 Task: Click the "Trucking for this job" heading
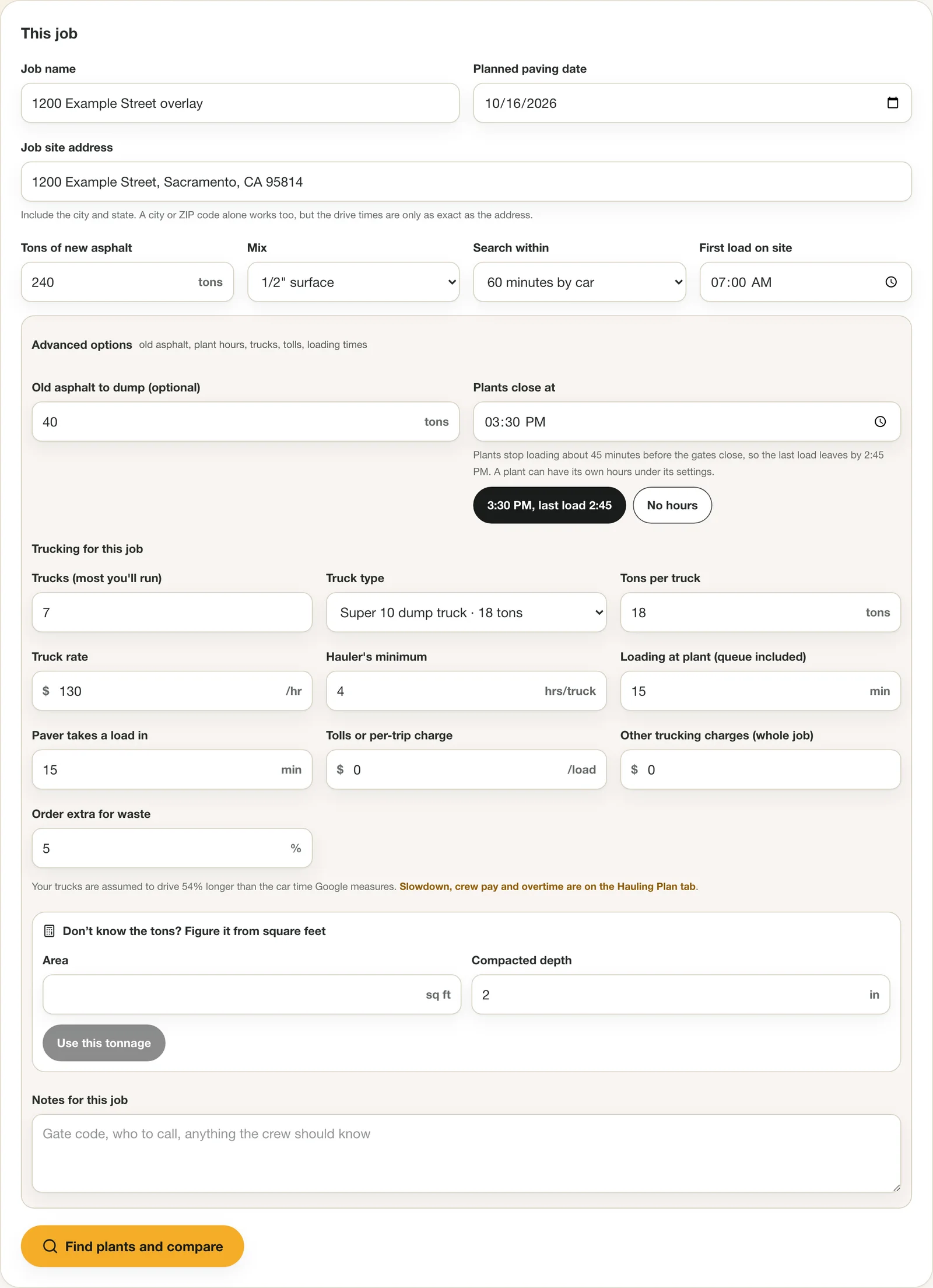point(87,549)
